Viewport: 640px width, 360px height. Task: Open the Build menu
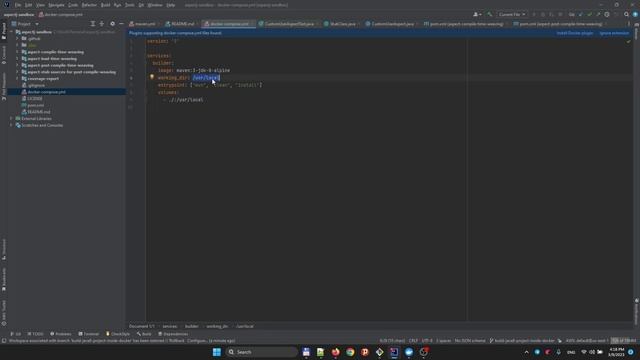coord(105,5)
